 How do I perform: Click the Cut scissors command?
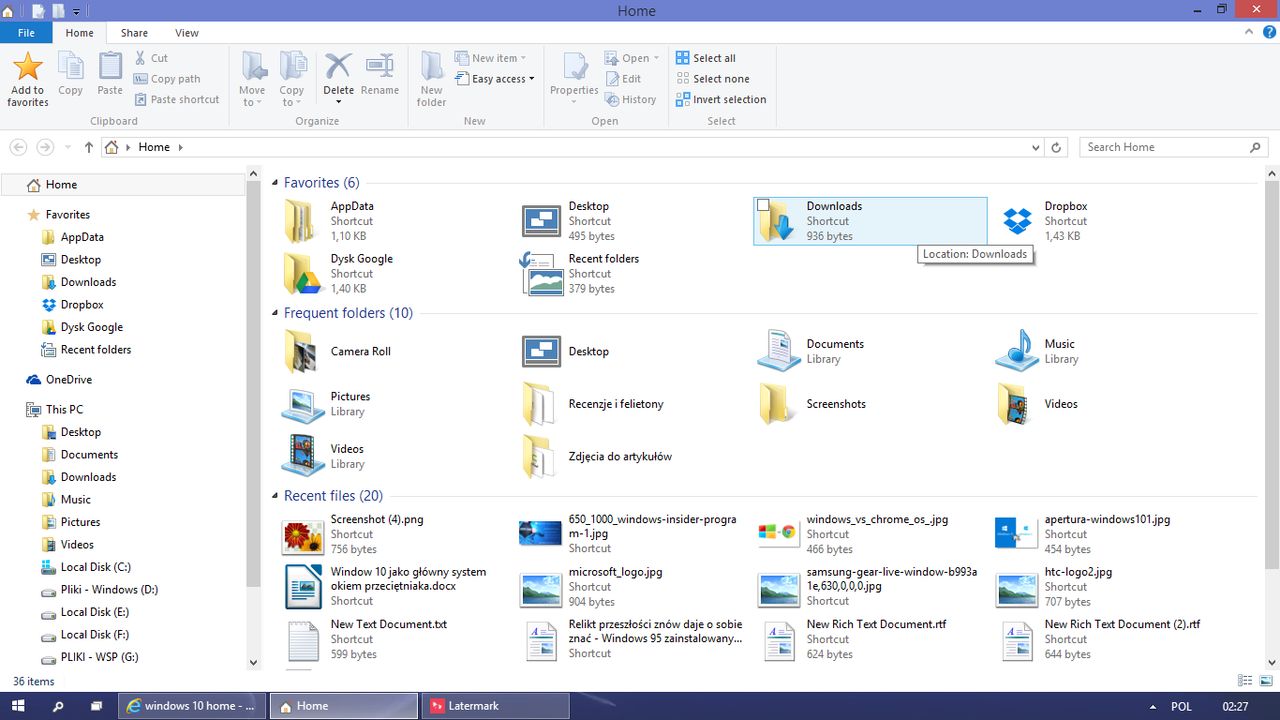coord(151,58)
